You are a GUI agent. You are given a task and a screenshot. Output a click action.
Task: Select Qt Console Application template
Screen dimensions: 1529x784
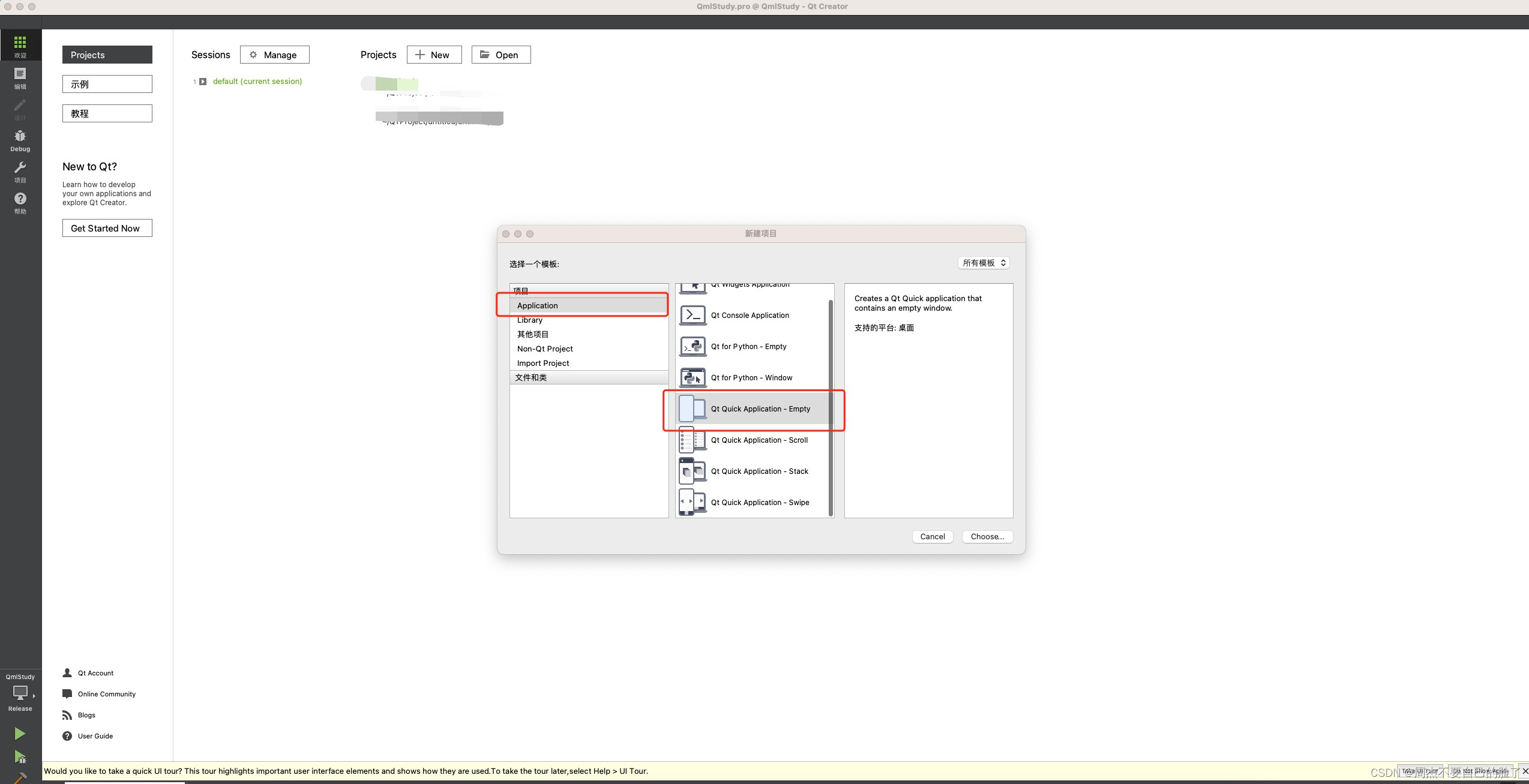pos(749,315)
